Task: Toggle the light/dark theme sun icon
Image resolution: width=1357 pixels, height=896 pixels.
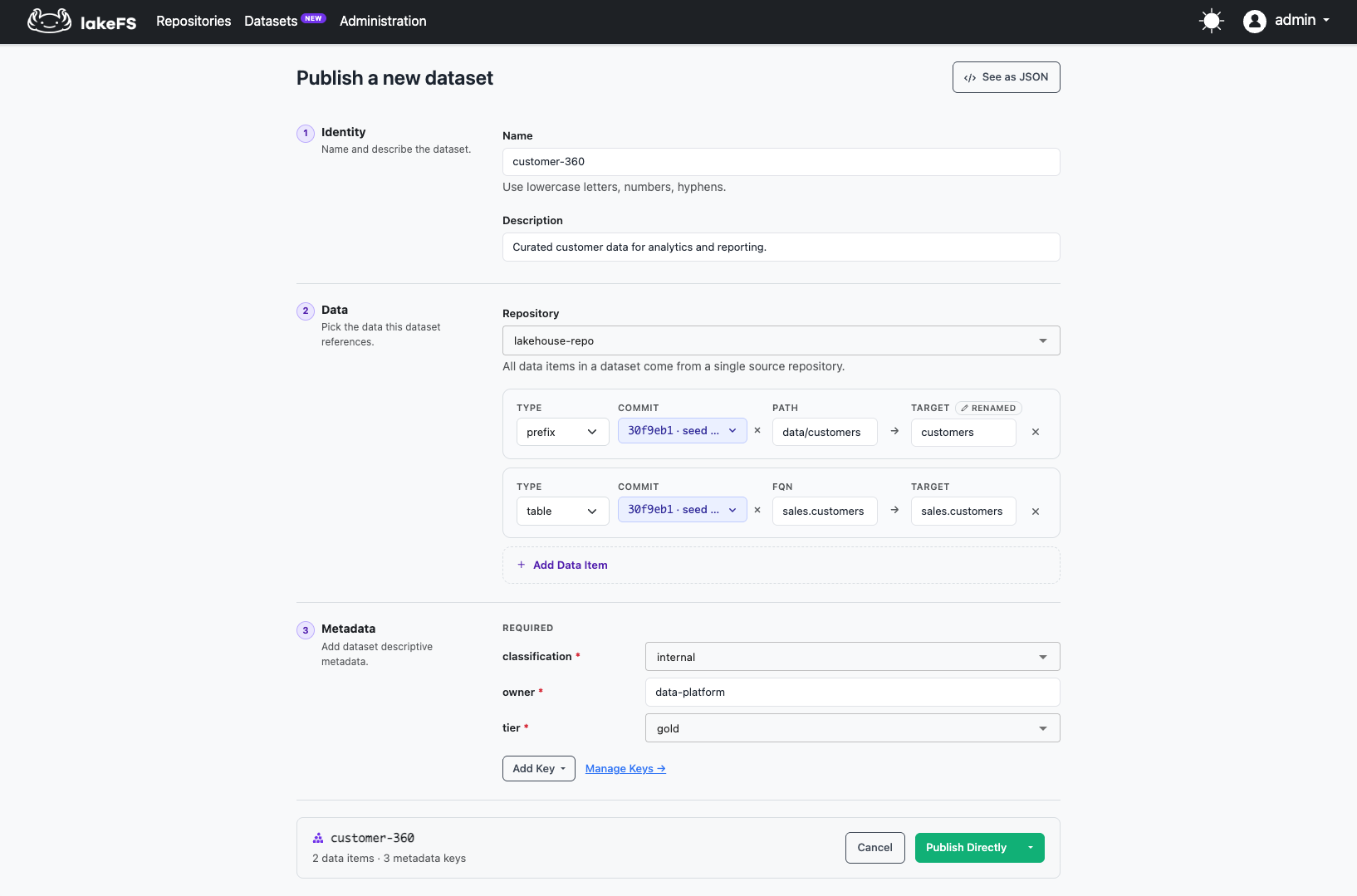Action: pos(1212,21)
